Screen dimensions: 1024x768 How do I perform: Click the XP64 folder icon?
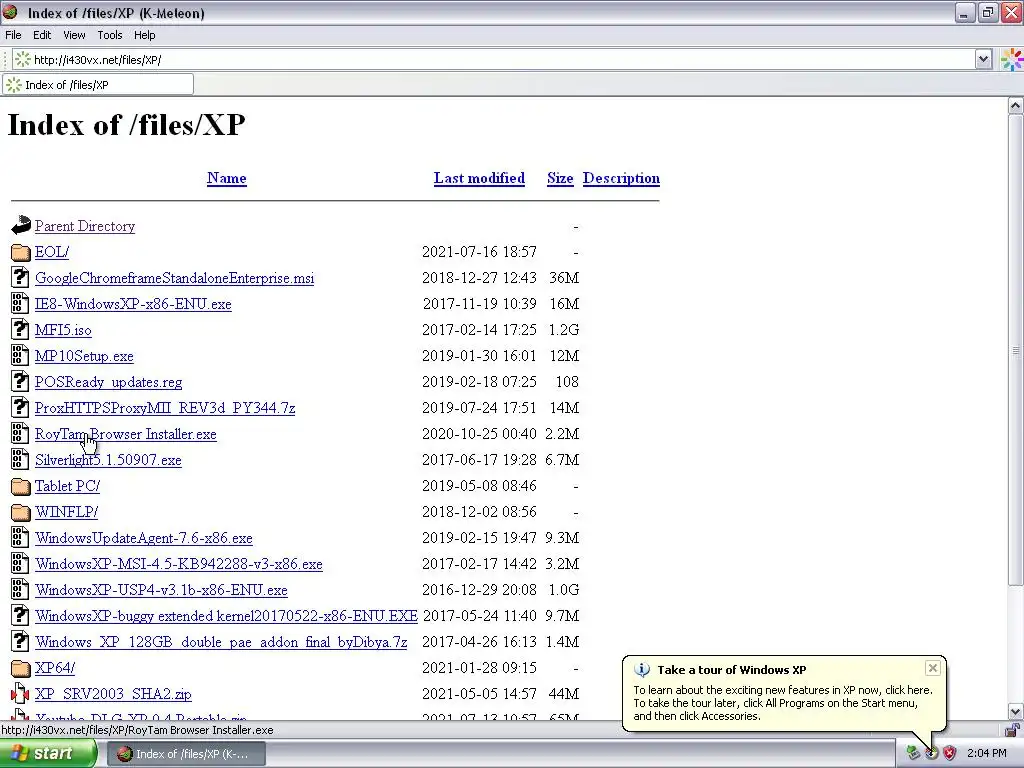tap(21, 669)
